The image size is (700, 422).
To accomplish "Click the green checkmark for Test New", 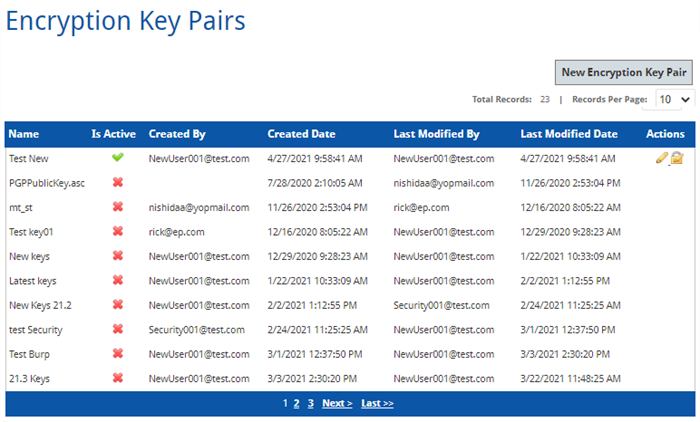I will [118, 158].
